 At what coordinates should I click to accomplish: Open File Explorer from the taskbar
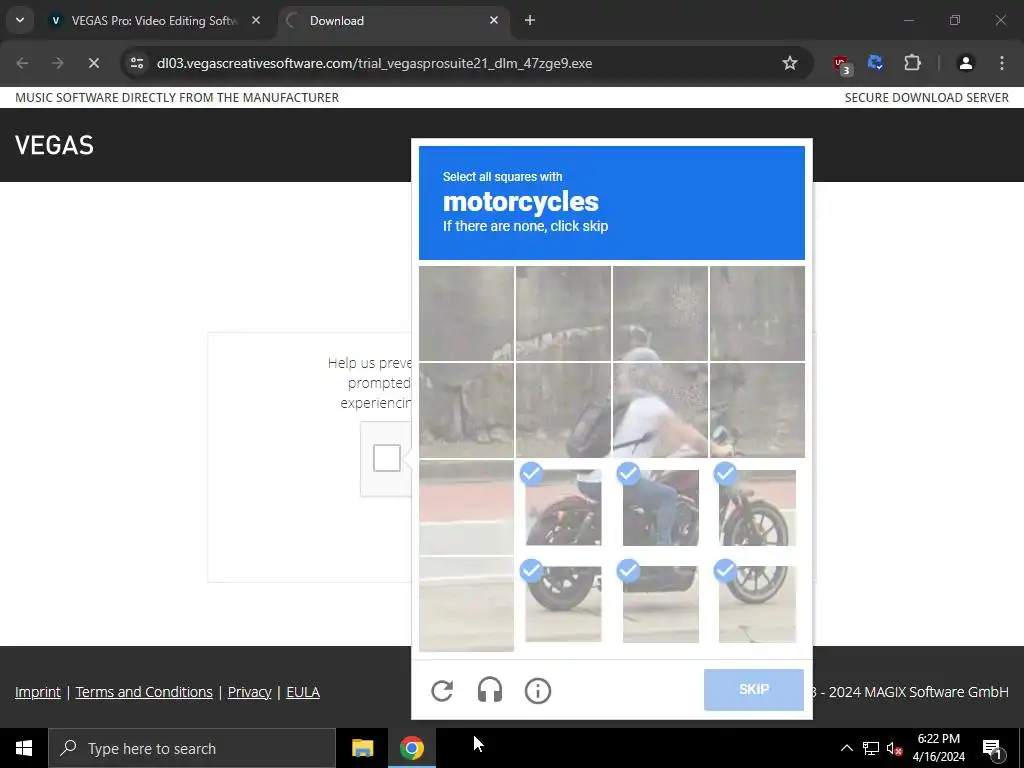pyautogui.click(x=362, y=748)
